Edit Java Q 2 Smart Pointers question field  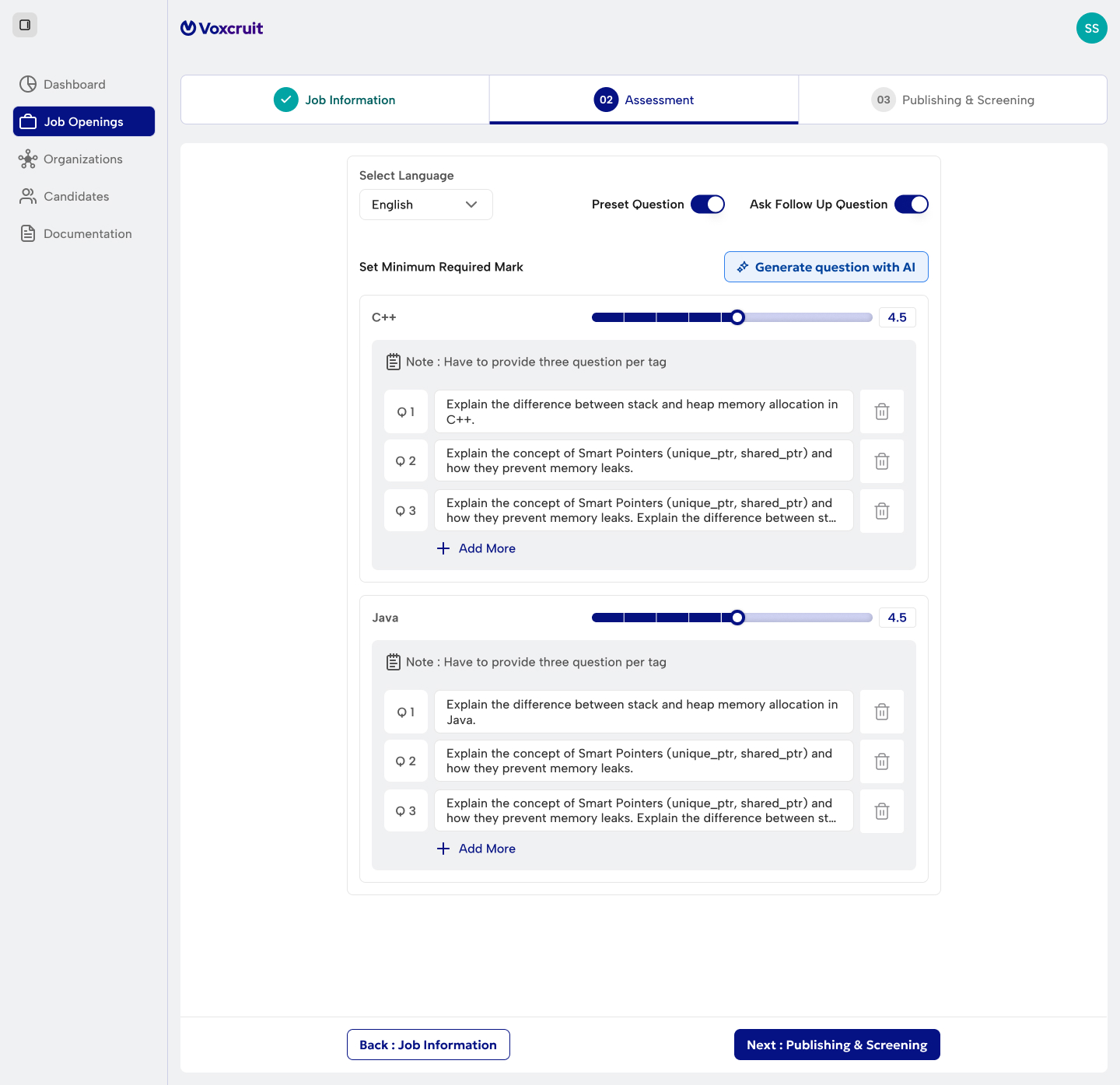[x=644, y=761]
